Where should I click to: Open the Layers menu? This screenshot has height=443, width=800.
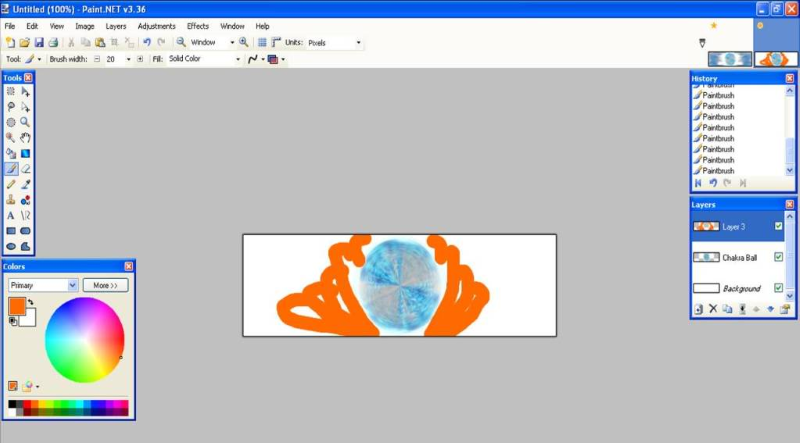pos(116,26)
